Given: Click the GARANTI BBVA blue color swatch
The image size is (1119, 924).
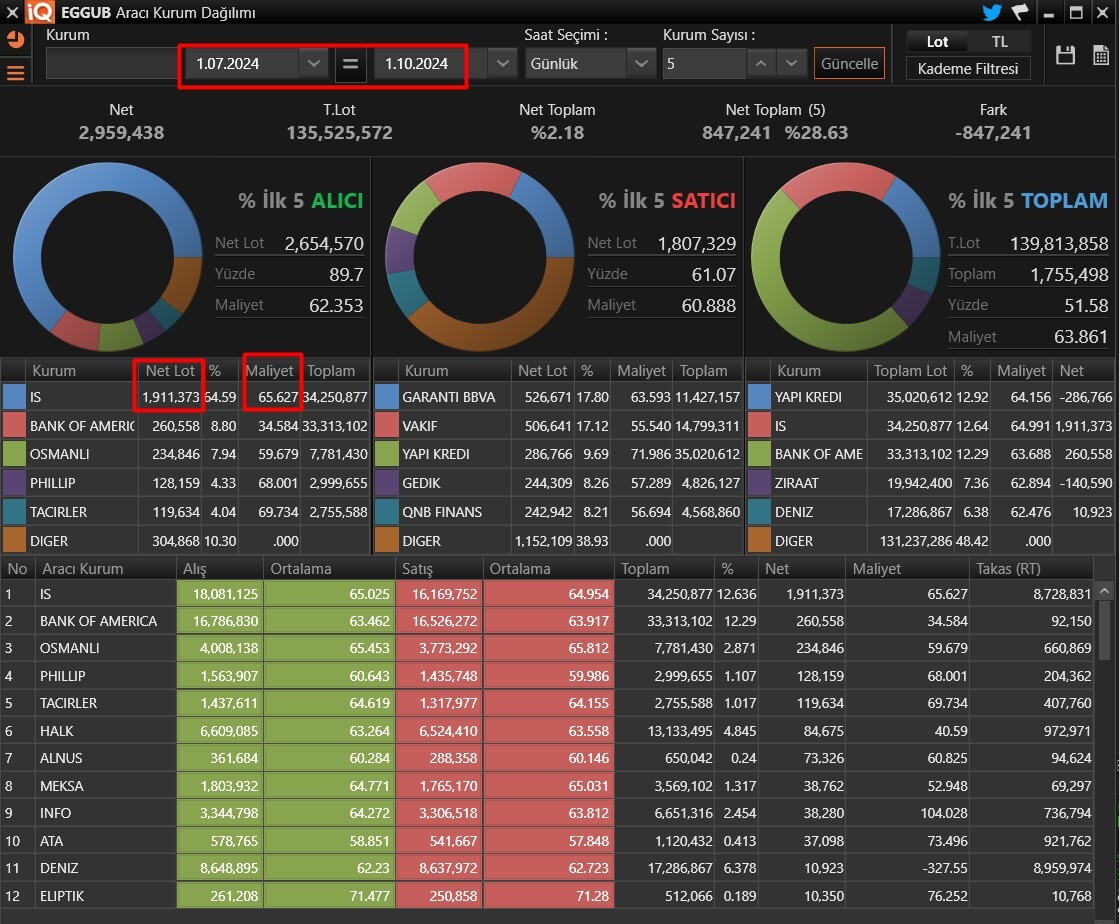Looking at the screenshot, I should pos(386,397).
